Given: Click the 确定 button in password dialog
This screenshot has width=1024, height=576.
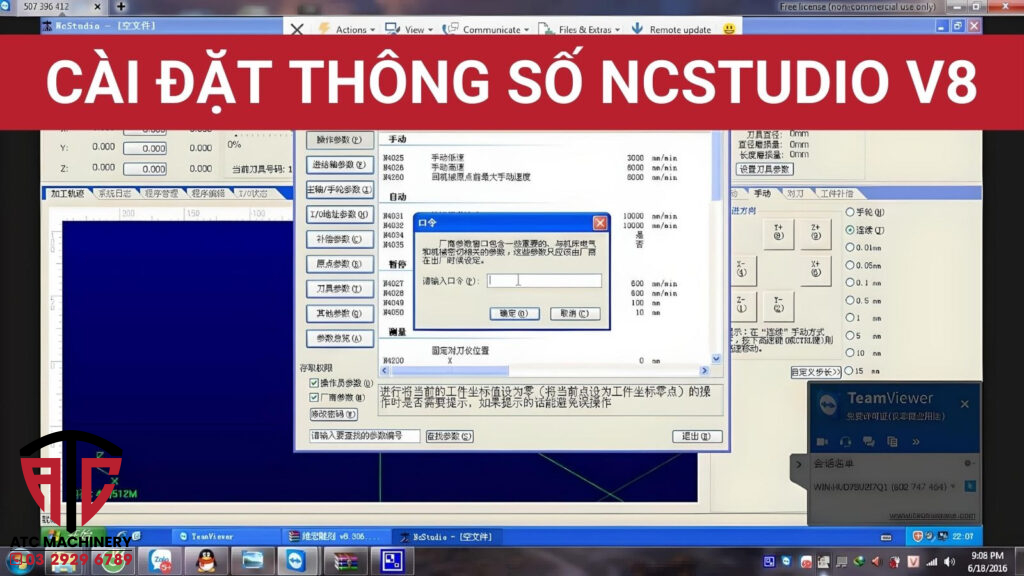Looking at the screenshot, I should coord(514,313).
